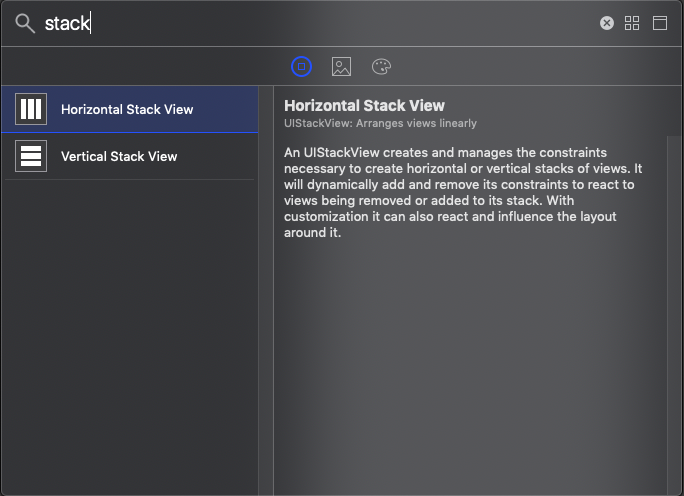Select the Vertical Stack View row label
The image size is (684, 496).
click(x=119, y=156)
